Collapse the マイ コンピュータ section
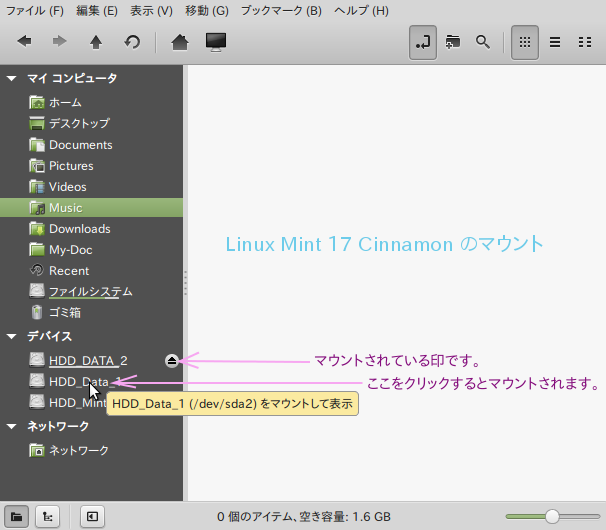606x530 pixels. [12, 78]
